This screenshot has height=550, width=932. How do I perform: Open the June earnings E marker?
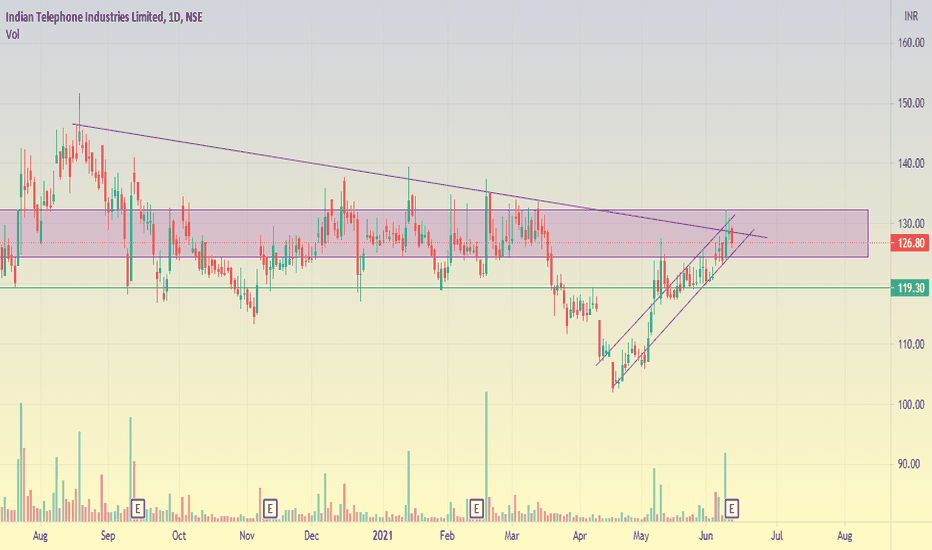[x=732, y=509]
